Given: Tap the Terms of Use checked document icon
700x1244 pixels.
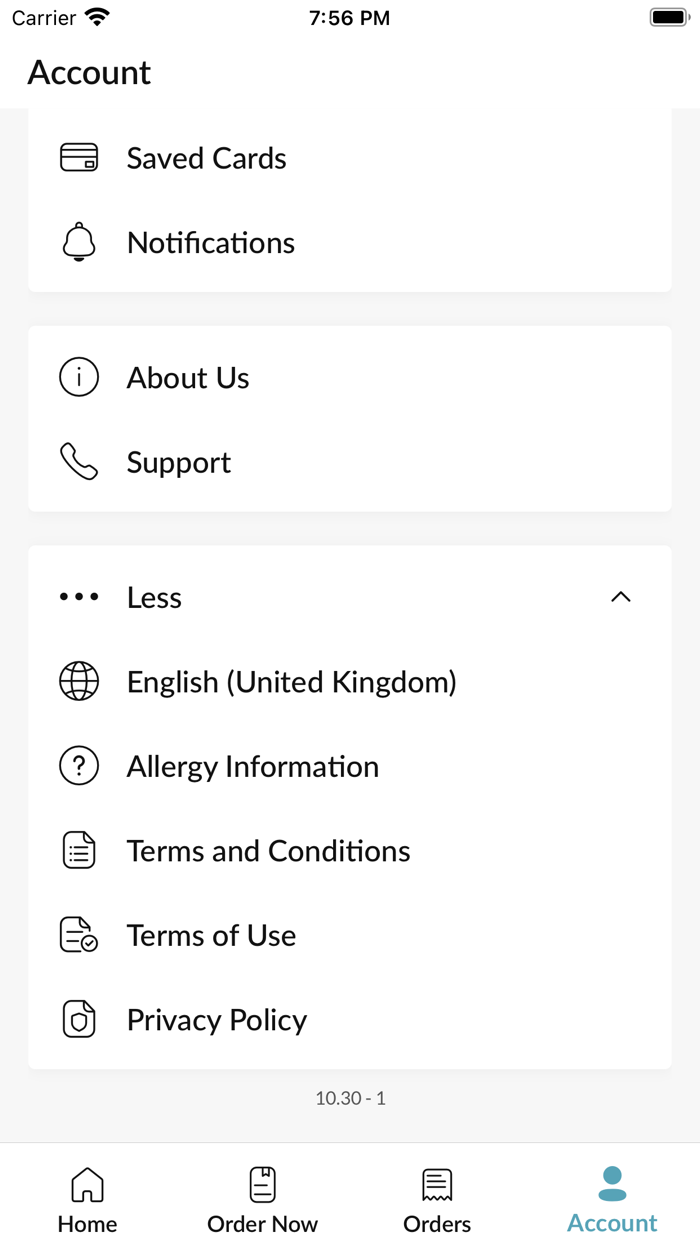Looking at the screenshot, I should point(79,935).
